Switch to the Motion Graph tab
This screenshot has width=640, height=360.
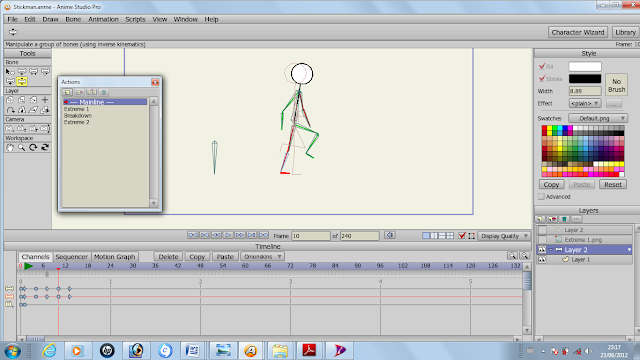coord(114,257)
